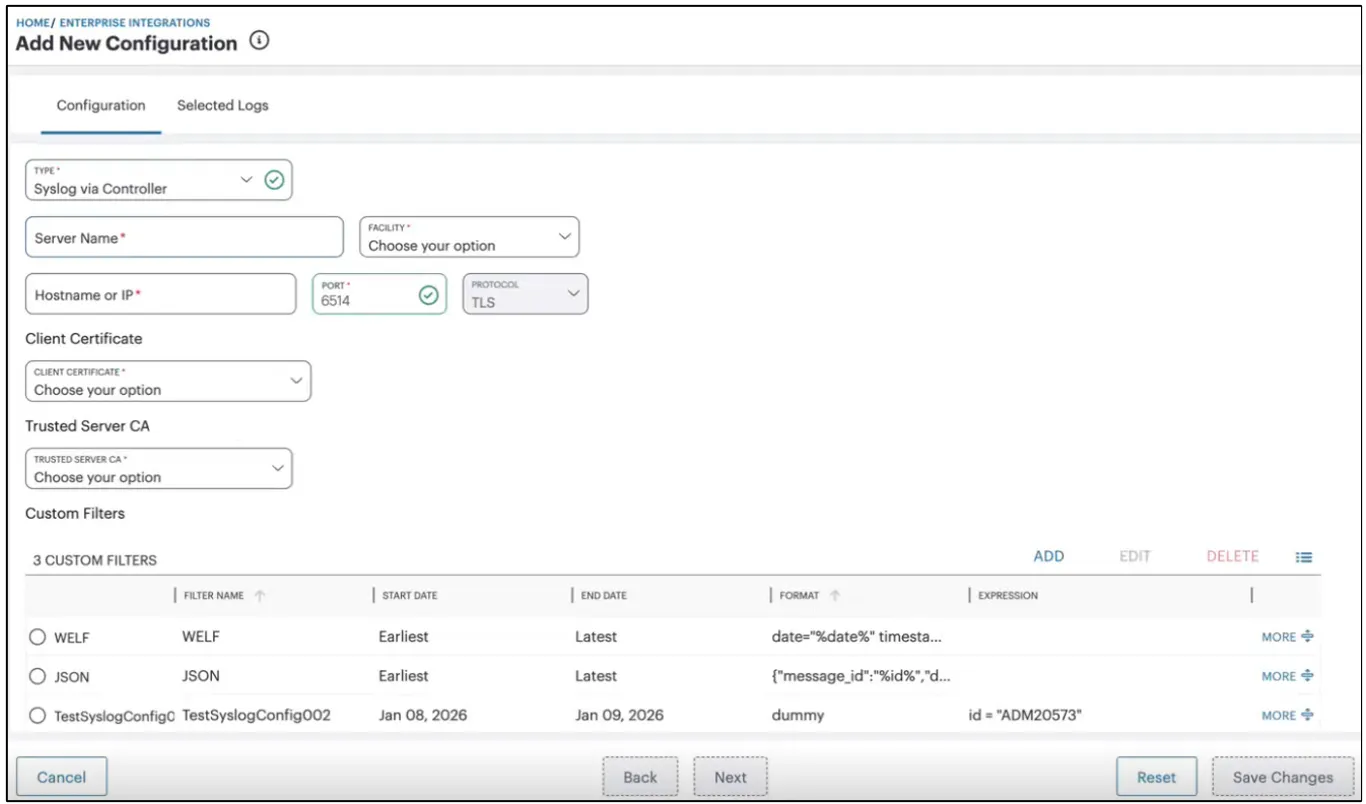Click DELETE above the custom filters table
The width and height of the screenshot is (1366, 804).
1232,556
